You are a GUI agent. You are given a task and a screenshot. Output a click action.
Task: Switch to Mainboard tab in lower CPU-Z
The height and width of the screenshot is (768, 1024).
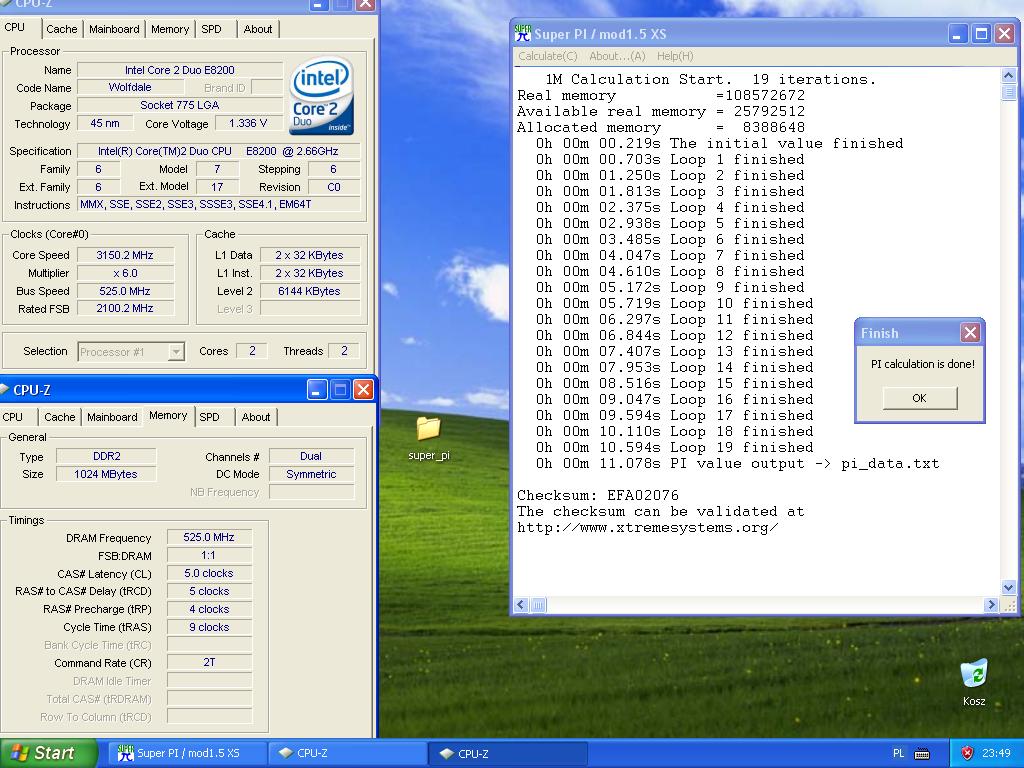coord(112,417)
